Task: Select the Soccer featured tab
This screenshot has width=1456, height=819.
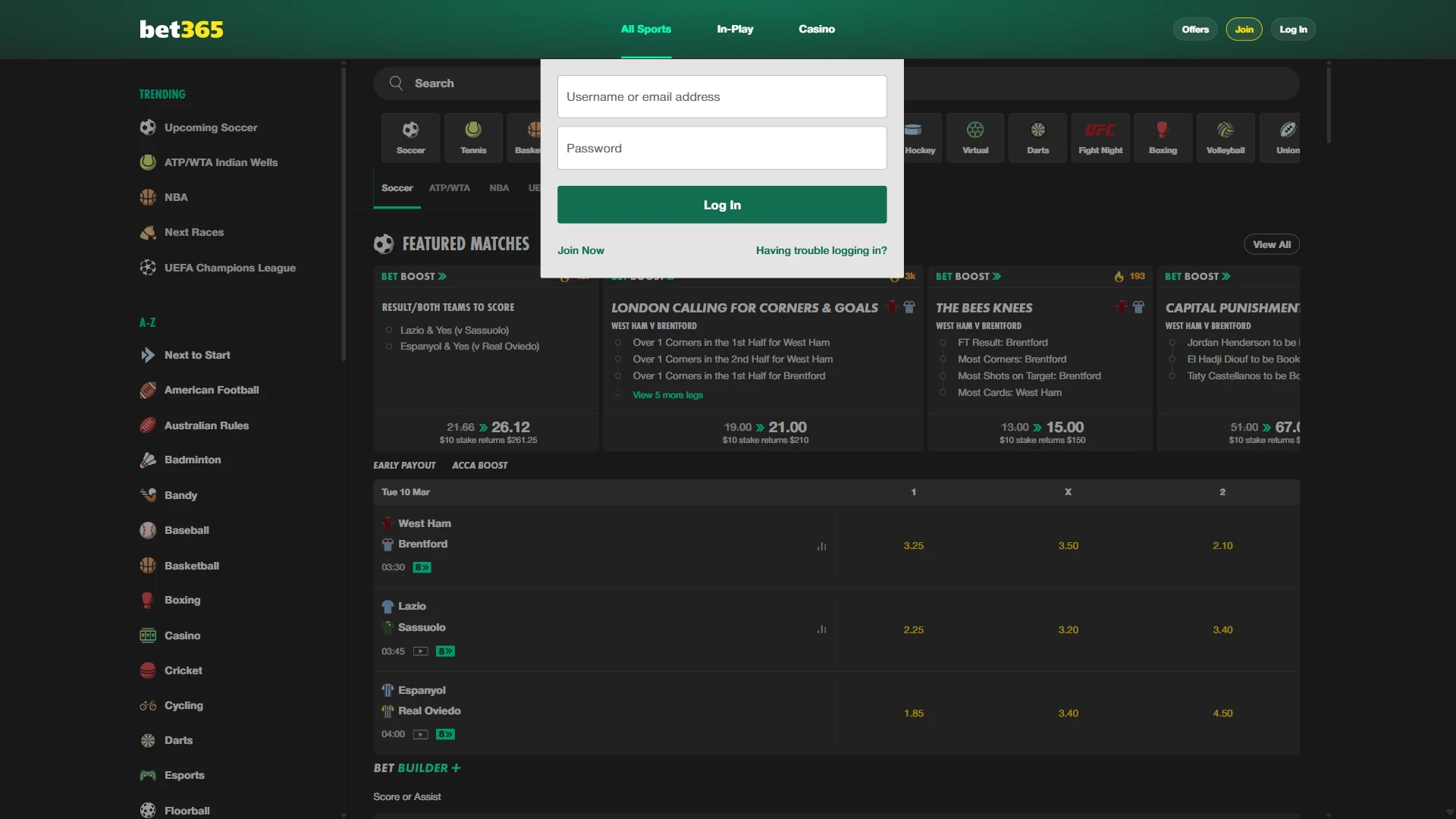Action: 397,188
